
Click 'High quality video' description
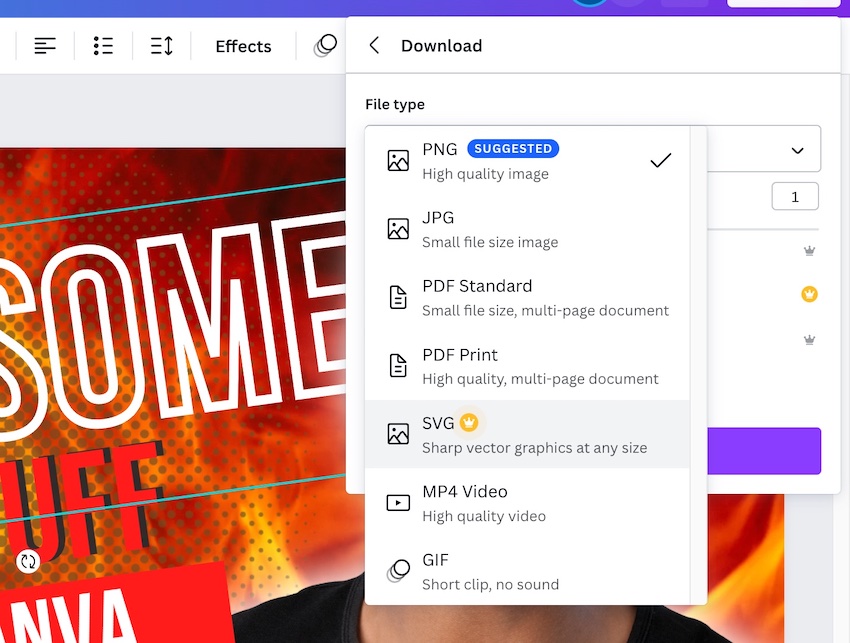484,516
